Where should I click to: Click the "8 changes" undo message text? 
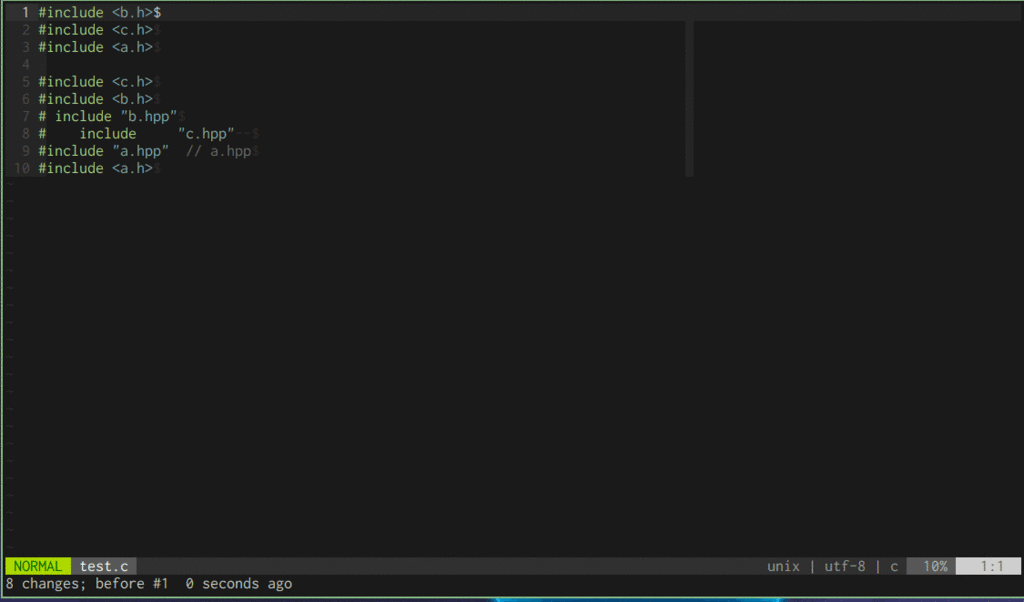44,583
